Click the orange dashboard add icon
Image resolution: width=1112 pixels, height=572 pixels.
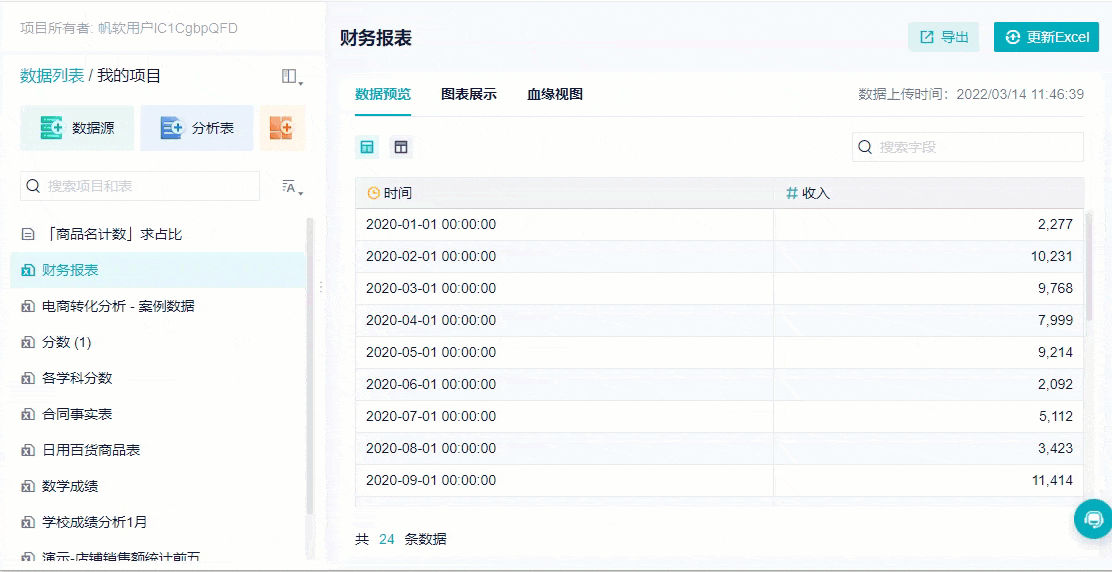coord(282,128)
